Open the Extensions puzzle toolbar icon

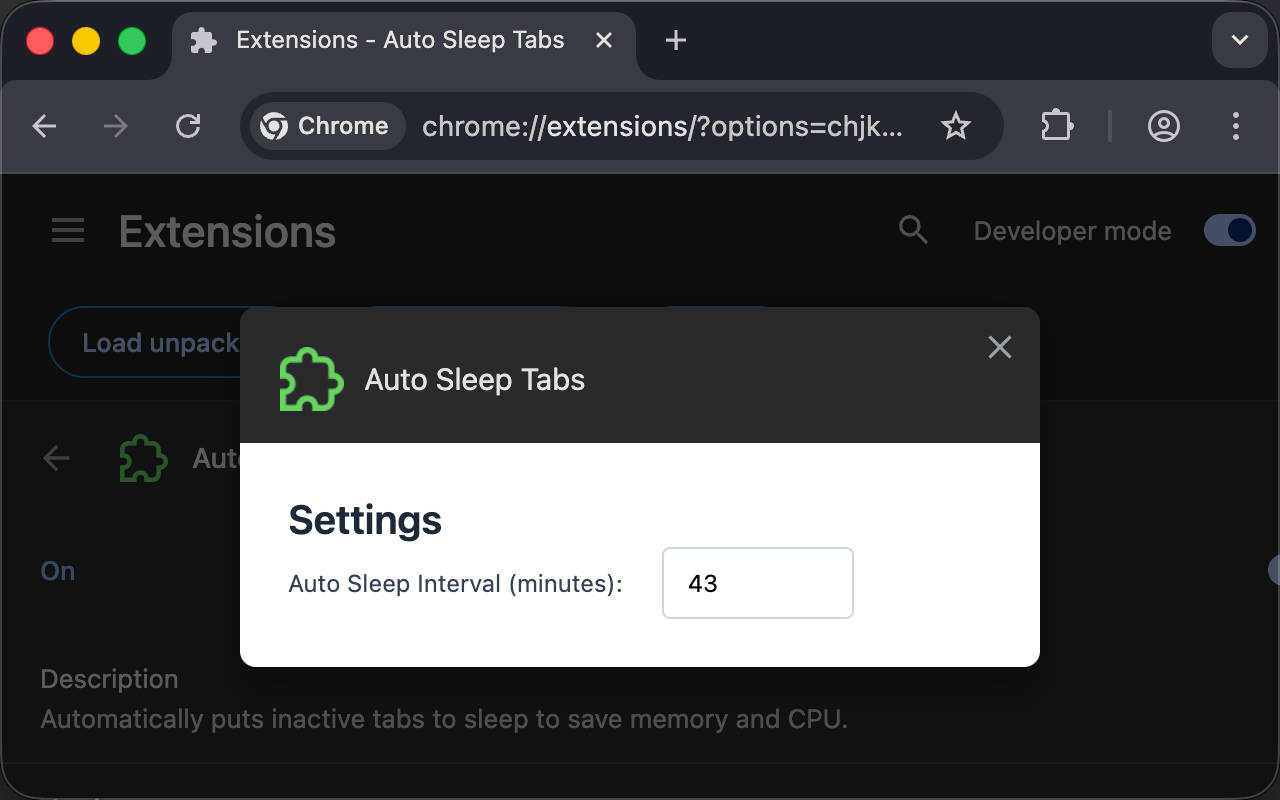pyautogui.click(x=1057, y=126)
